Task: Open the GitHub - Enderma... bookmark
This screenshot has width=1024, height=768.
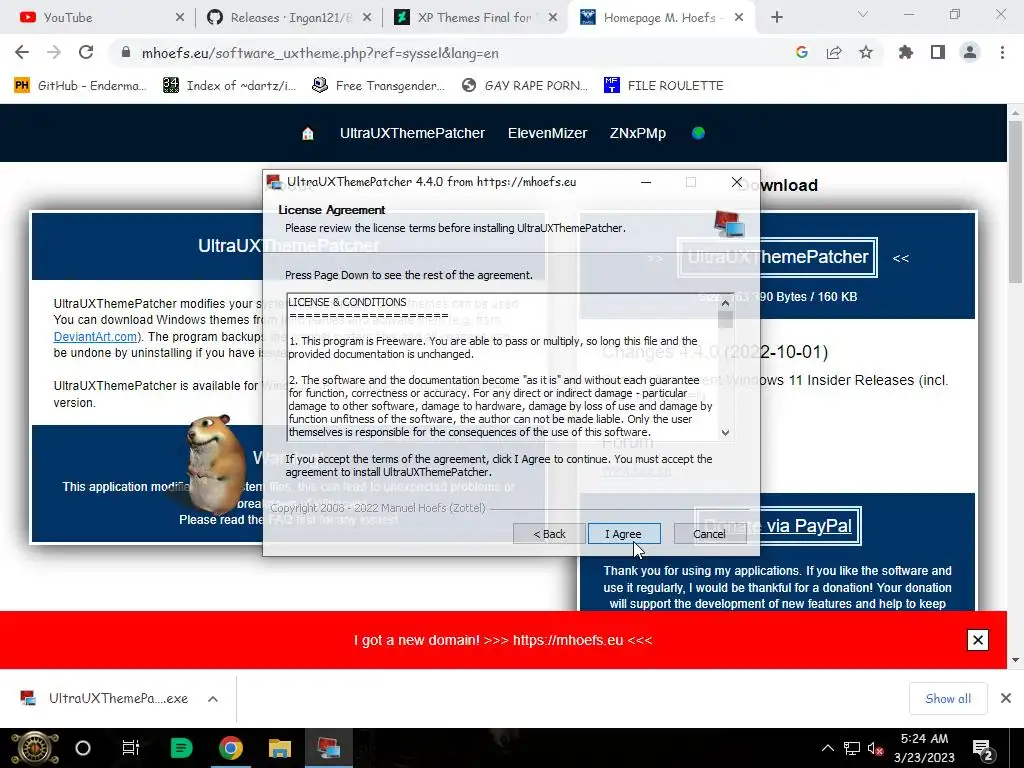Action: pos(80,86)
